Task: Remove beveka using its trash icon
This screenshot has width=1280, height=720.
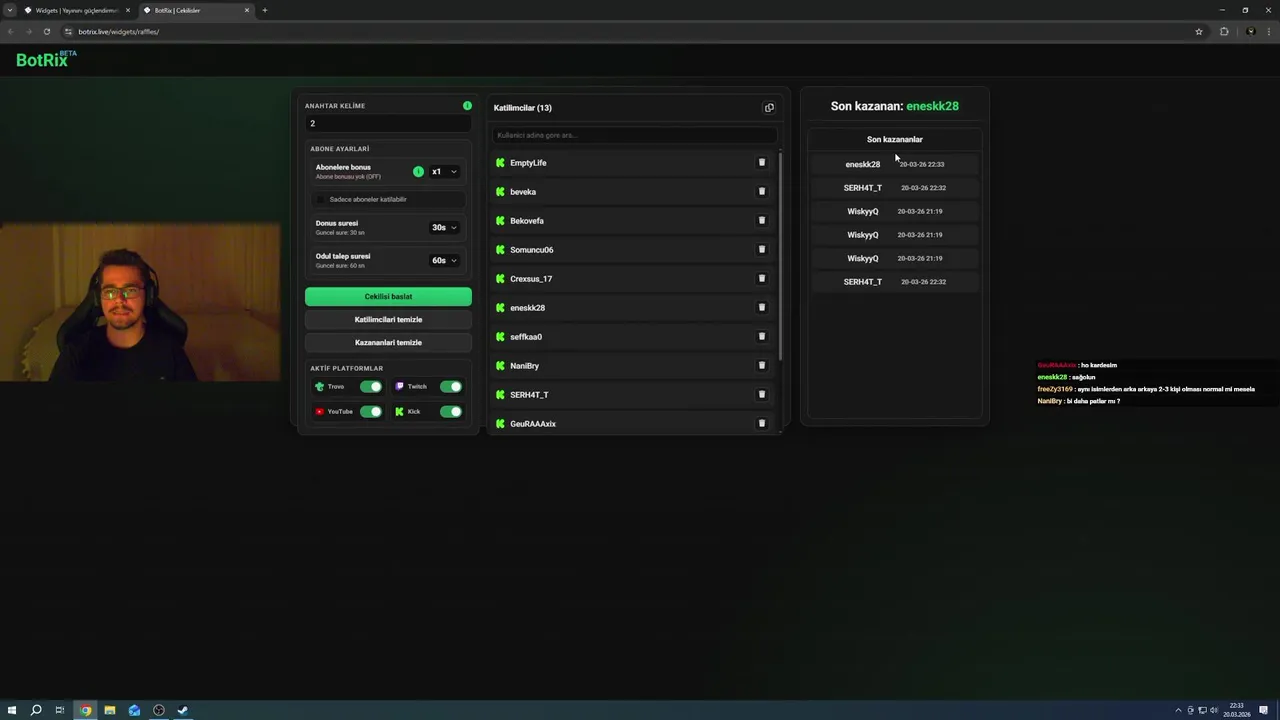Action: tap(761, 191)
